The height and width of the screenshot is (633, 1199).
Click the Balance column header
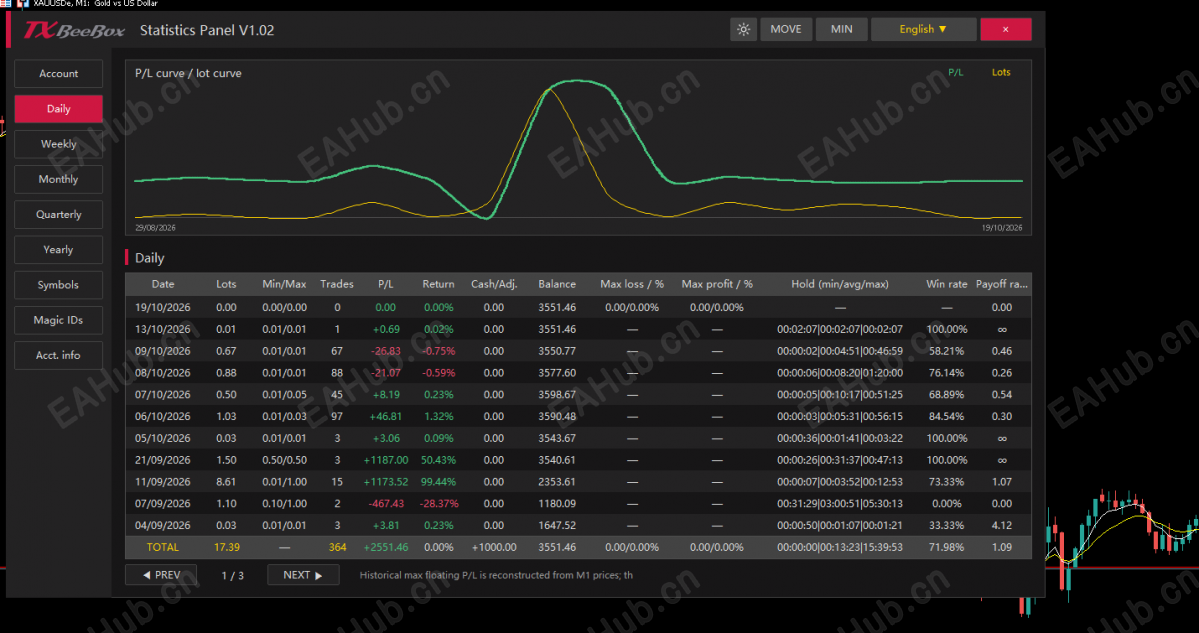coord(557,284)
